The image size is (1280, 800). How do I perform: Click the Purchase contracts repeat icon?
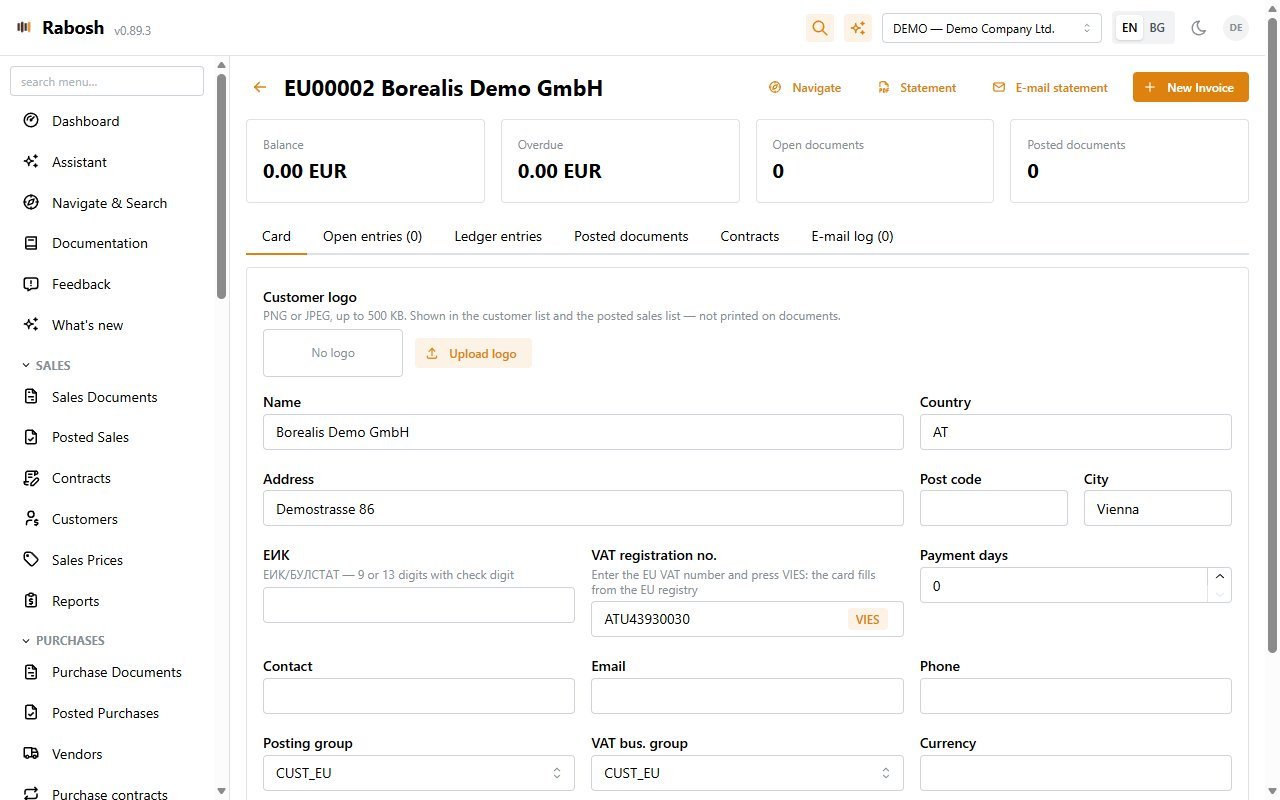[31, 794]
